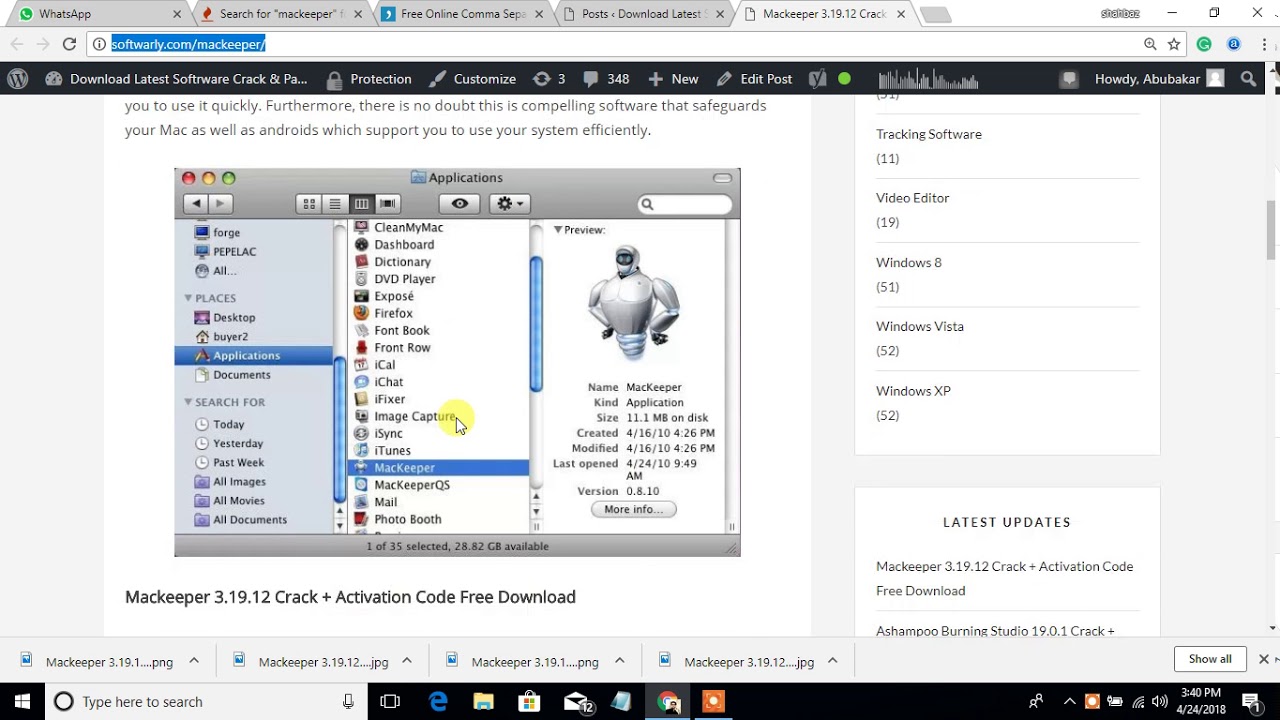The image size is (1280, 720).
Task: Close the WhatsApp tab
Action: pos(177,14)
